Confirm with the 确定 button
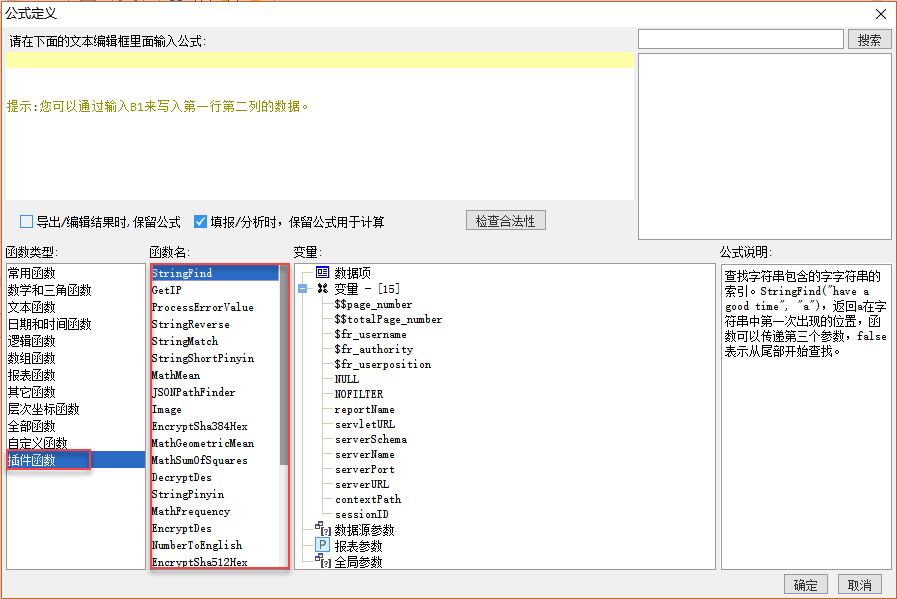The image size is (897, 599). pos(805,585)
